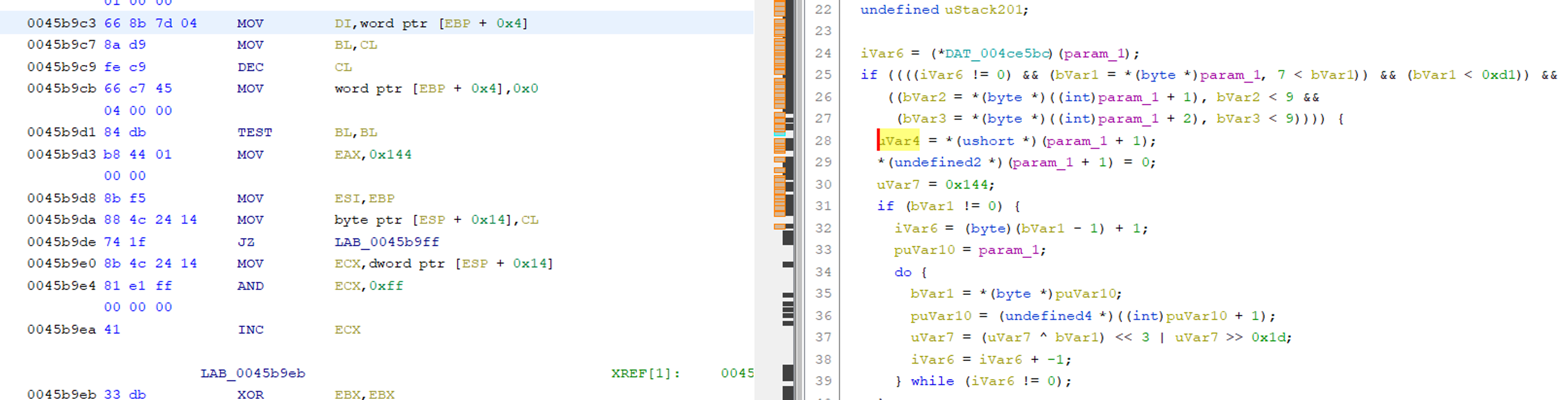
Task: Click the XREF[1] reference annotation
Action: (x=645, y=373)
